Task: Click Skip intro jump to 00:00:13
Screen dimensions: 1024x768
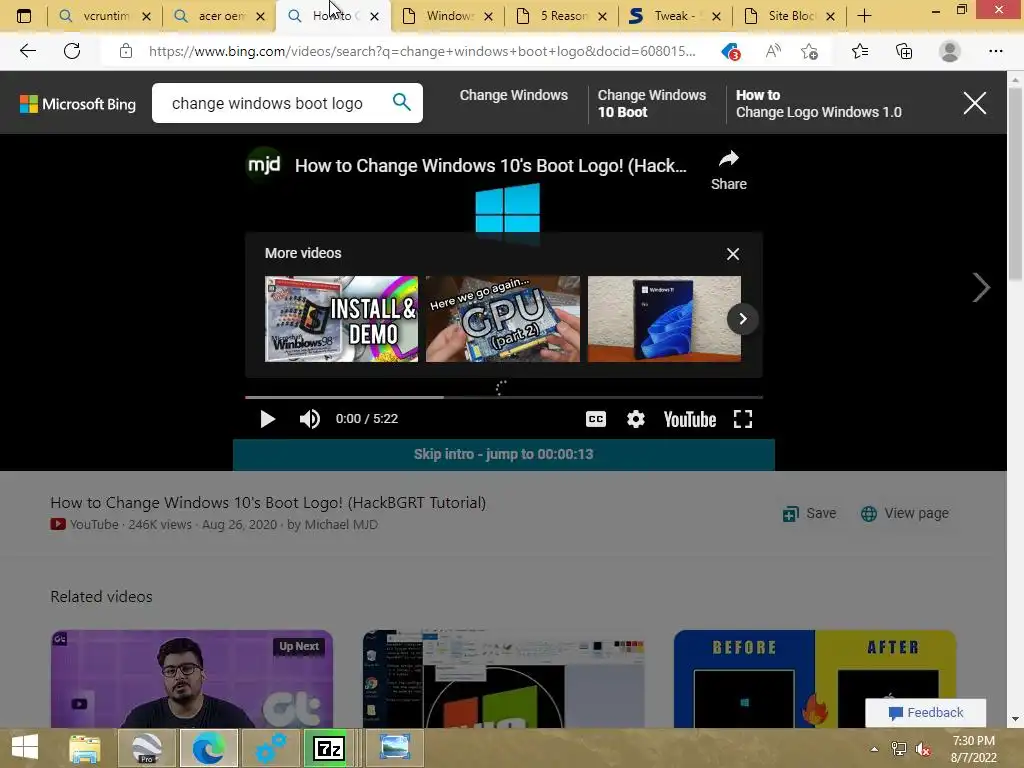Action: click(x=504, y=455)
